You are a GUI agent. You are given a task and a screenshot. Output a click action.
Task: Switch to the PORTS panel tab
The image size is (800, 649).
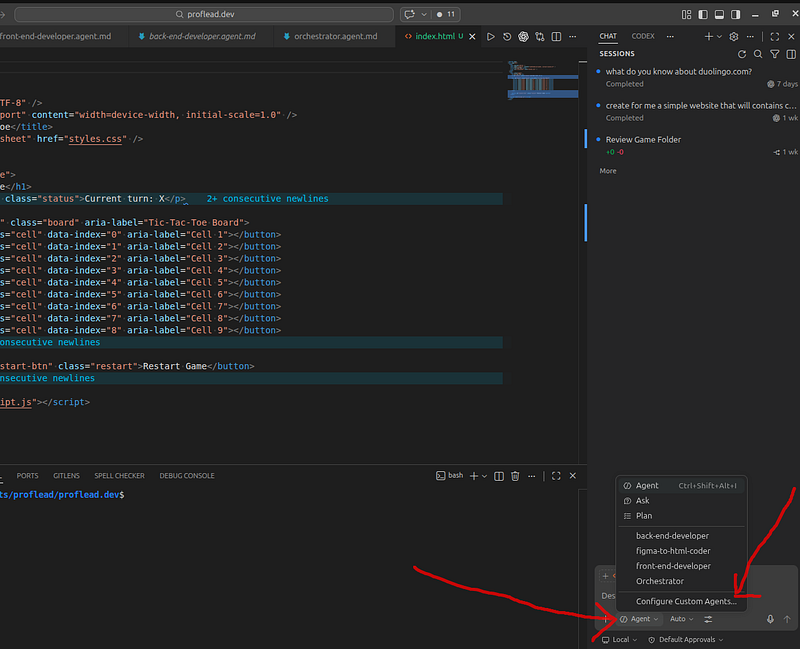(x=28, y=476)
